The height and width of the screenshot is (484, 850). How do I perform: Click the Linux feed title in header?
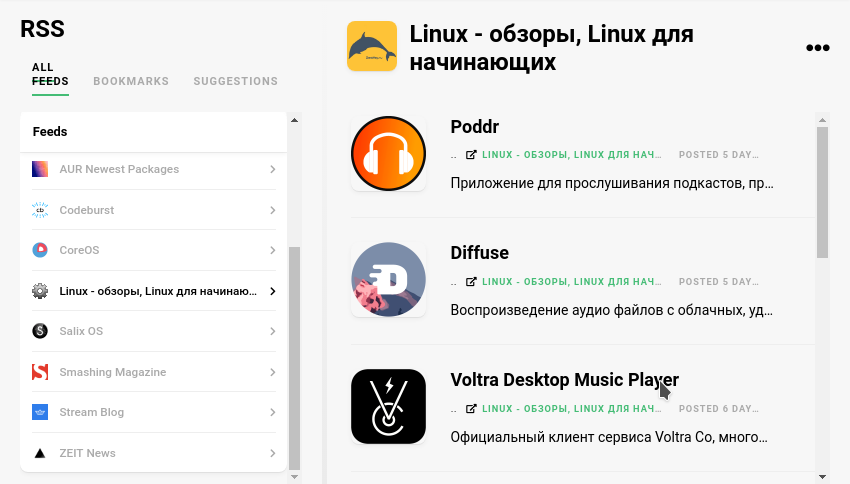point(551,48)
